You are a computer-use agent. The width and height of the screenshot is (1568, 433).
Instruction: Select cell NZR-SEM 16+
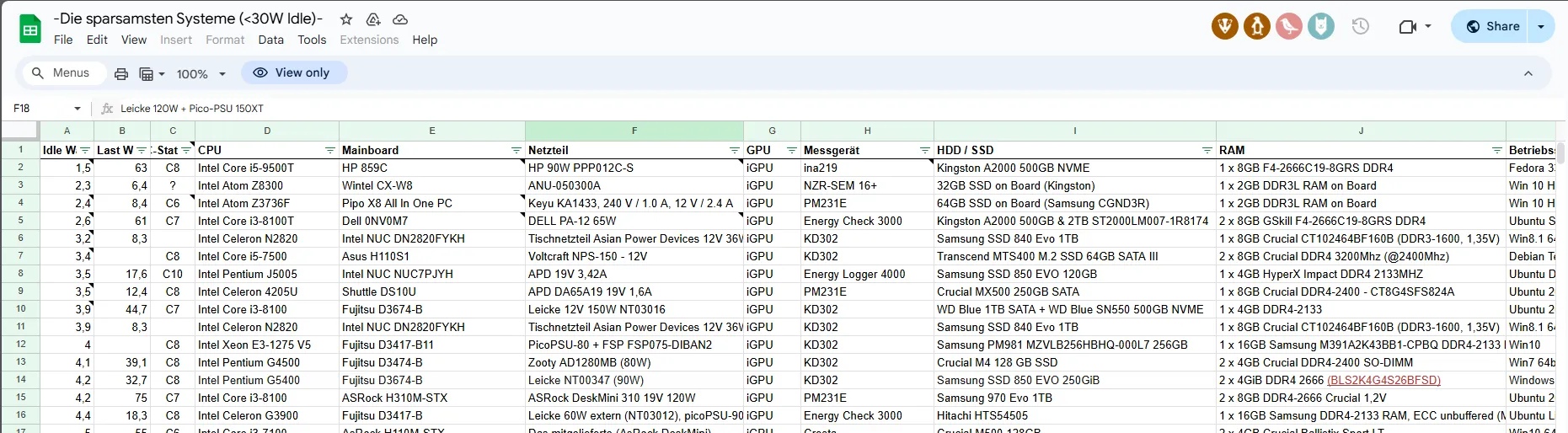point(867,185)
